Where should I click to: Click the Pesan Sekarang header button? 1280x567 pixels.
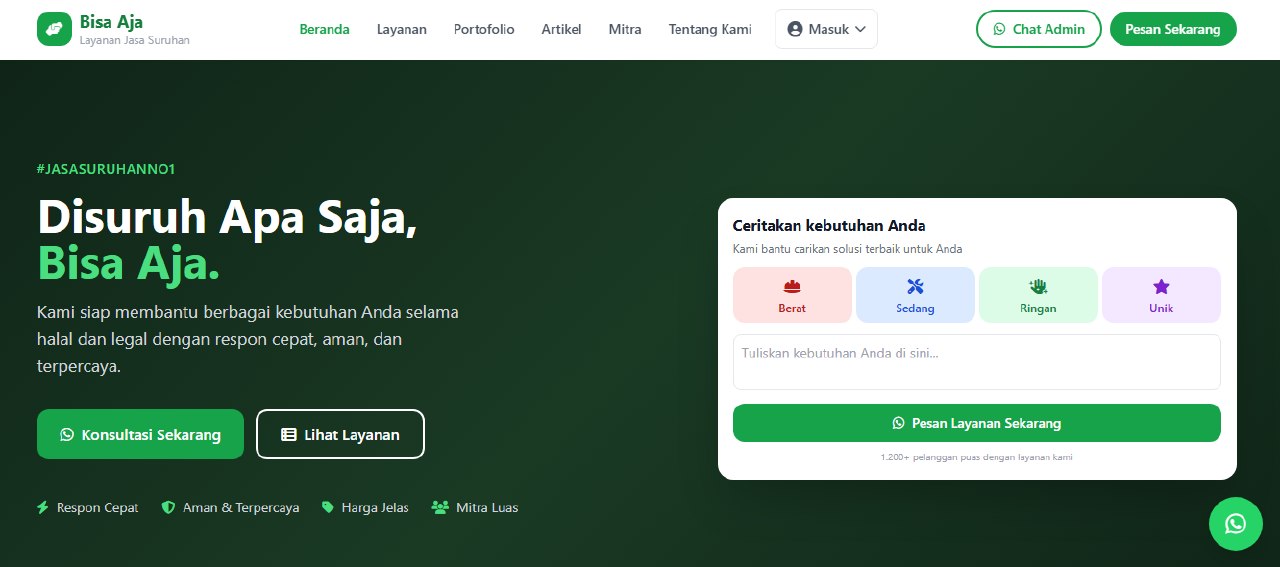coord(1173,29)
